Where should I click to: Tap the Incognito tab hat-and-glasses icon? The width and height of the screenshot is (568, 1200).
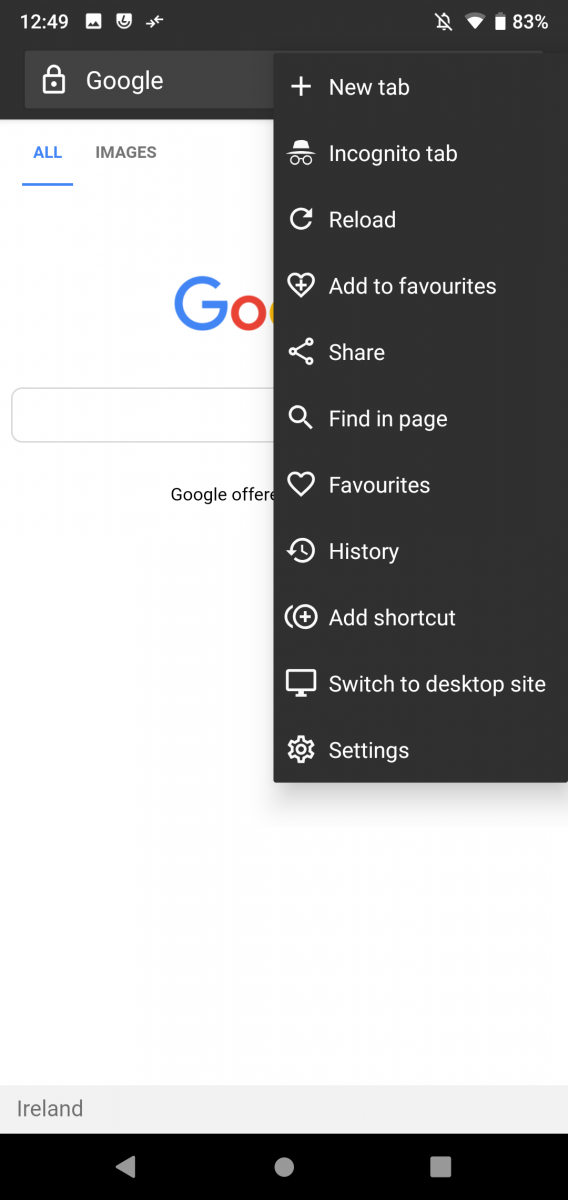(301, 154)
